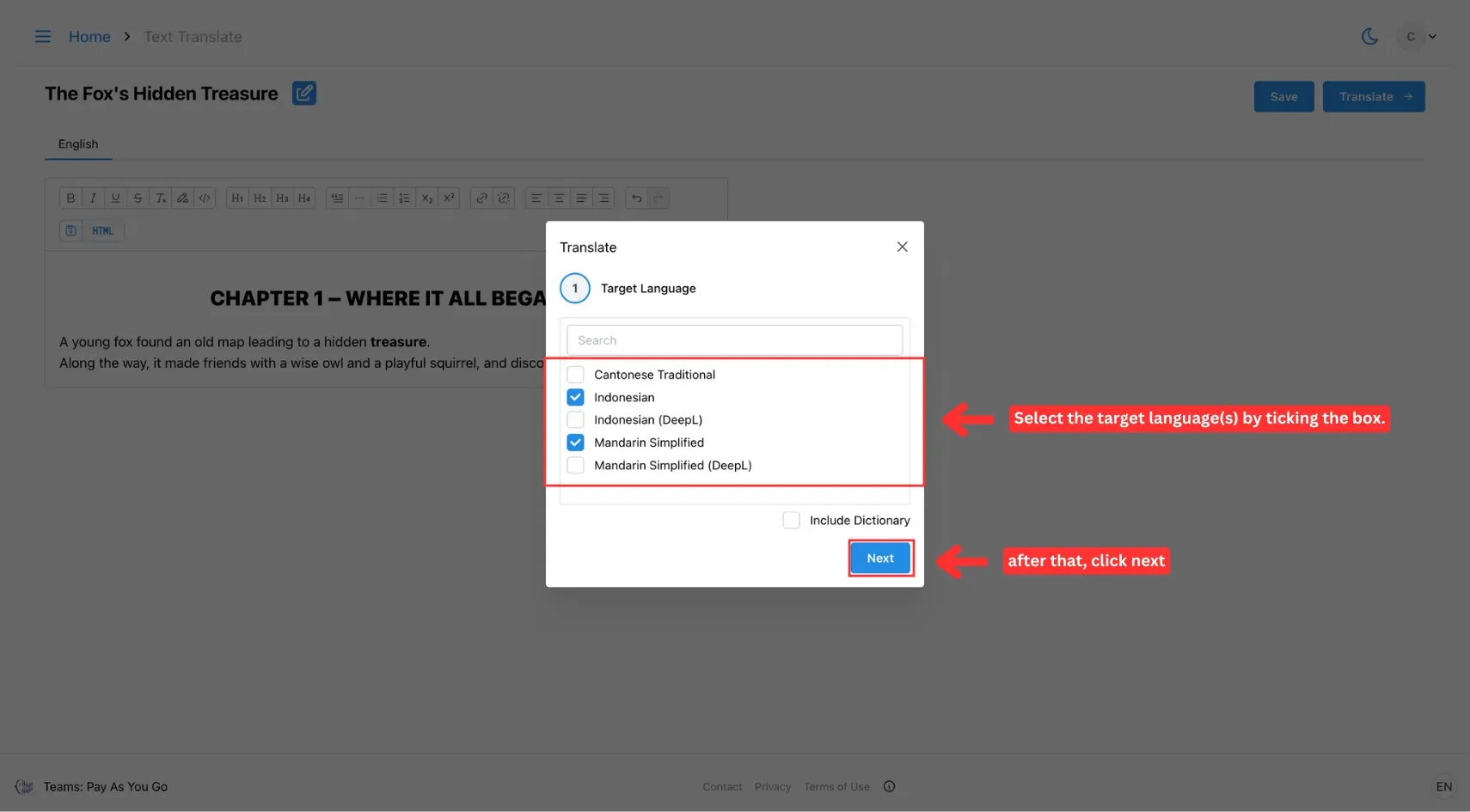Create a bulleted list
The height and width of the screenshot is (812, 1470).
point(382,198)
